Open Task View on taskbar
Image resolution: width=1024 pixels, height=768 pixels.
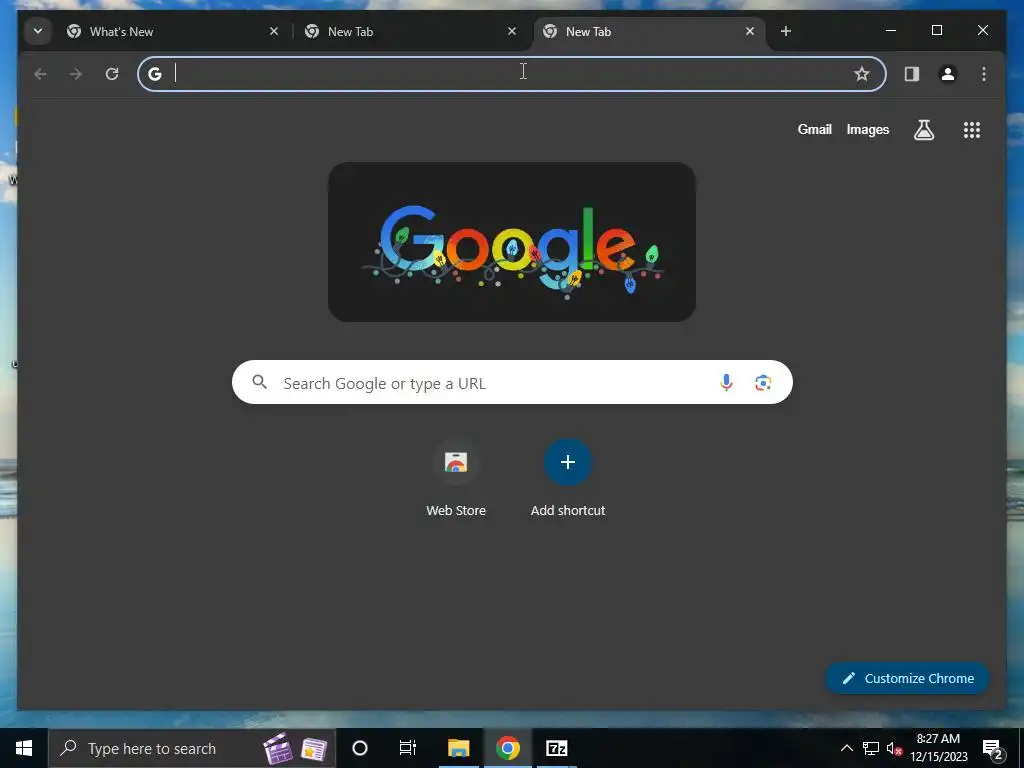point(408,748)
